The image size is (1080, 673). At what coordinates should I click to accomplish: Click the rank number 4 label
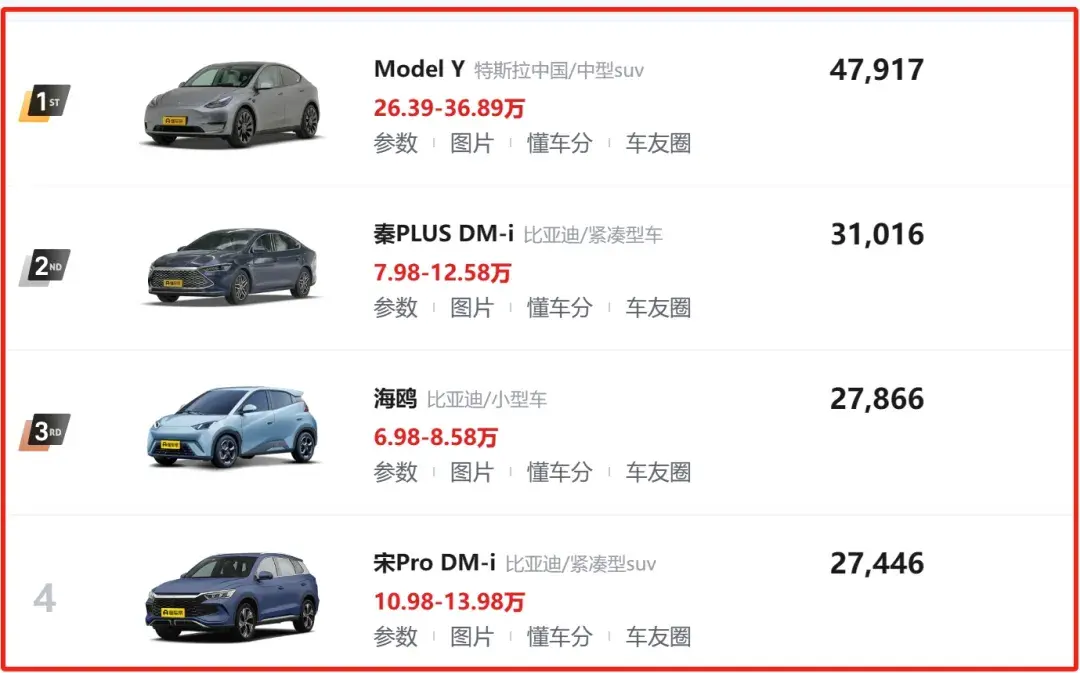click(44, 599)
